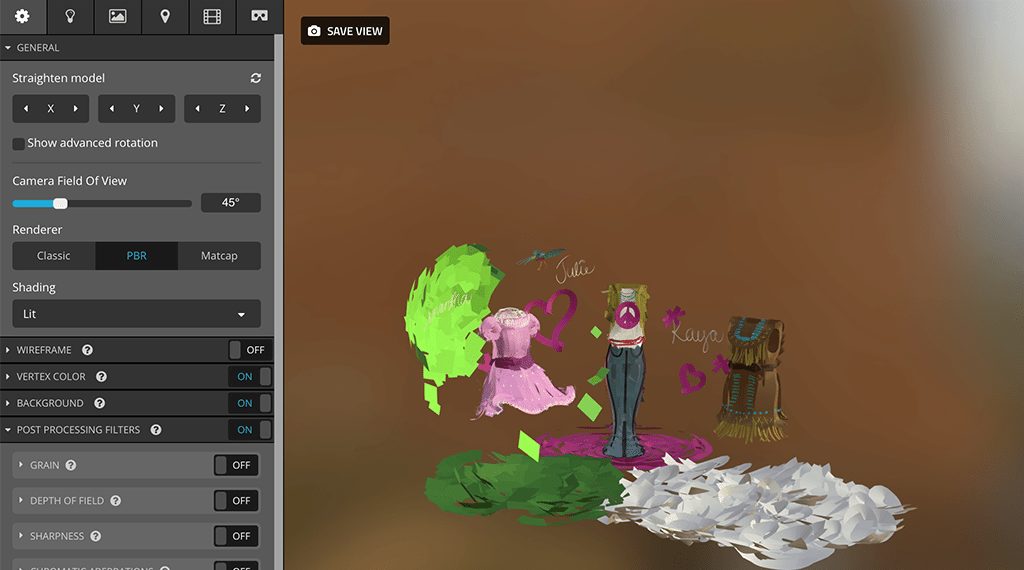Collapse Post Processing Filters section

point(8,430)
